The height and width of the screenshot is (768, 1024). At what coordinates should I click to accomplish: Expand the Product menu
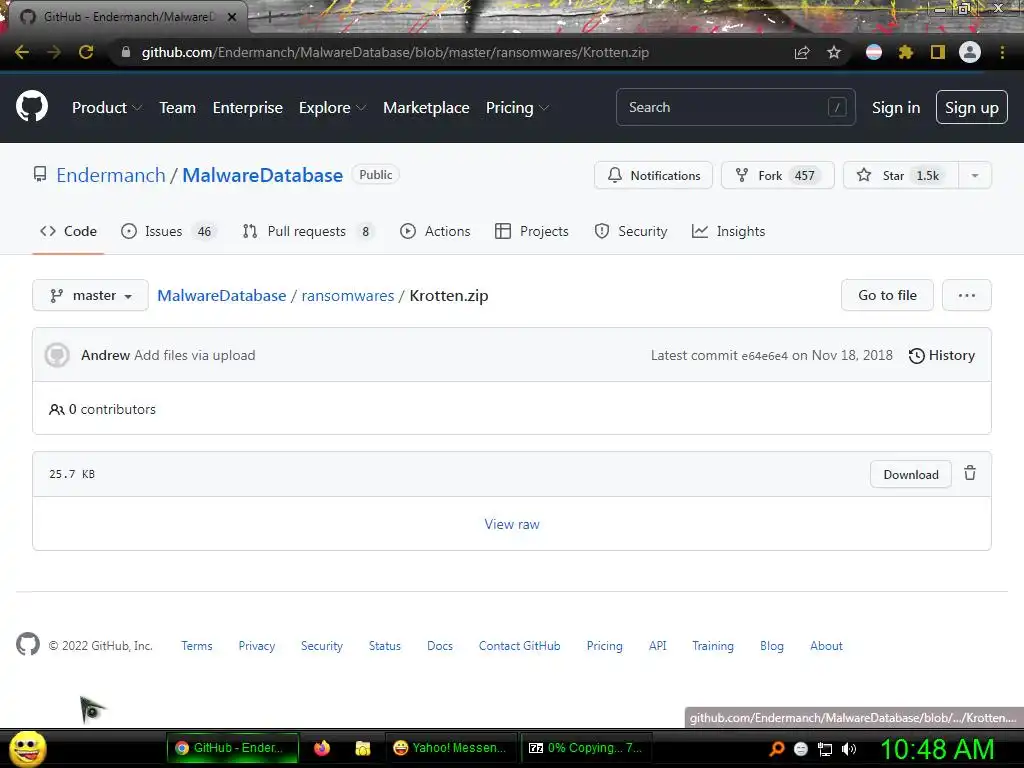(x=106, y=108)
